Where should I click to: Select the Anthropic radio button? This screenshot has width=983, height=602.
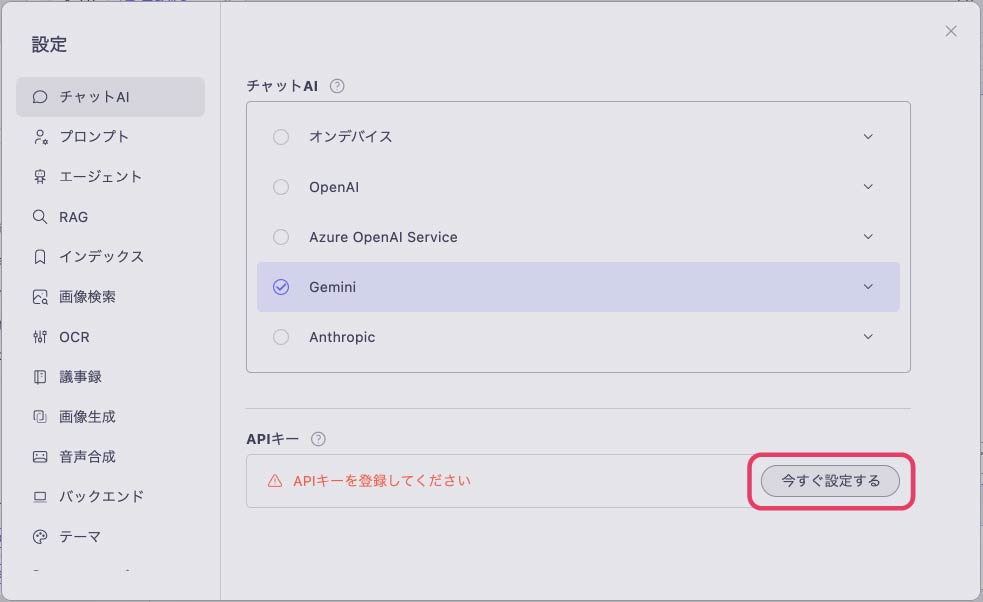click(x=281, y=337)
